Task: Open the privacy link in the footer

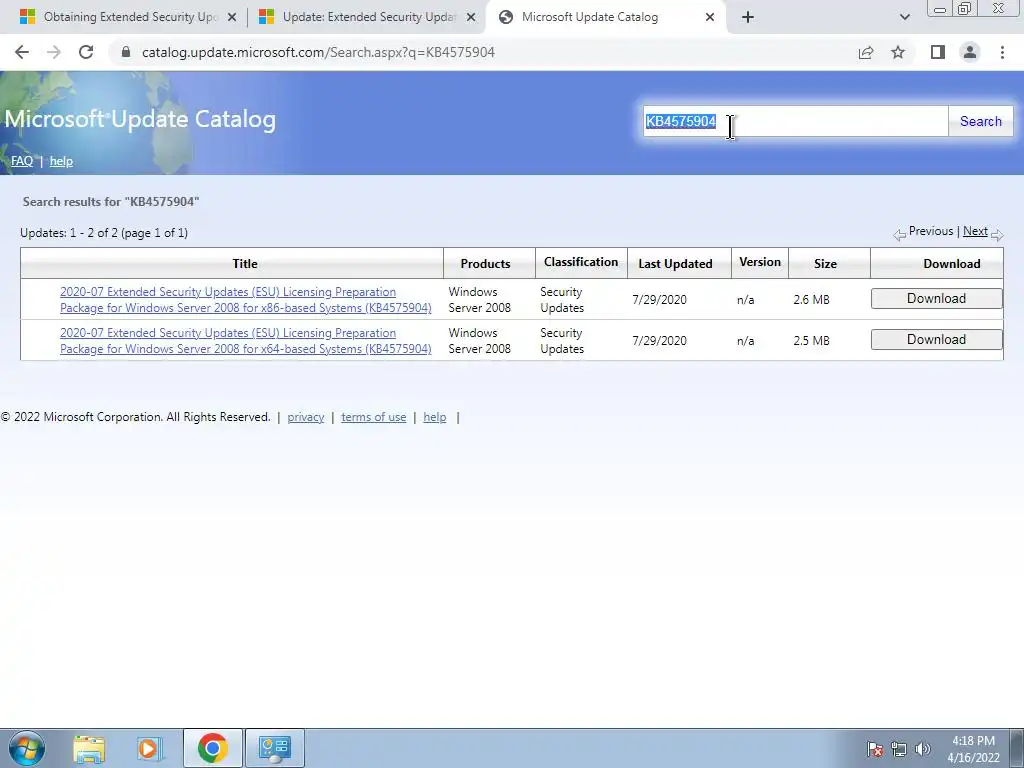Action: coord(306,417)
